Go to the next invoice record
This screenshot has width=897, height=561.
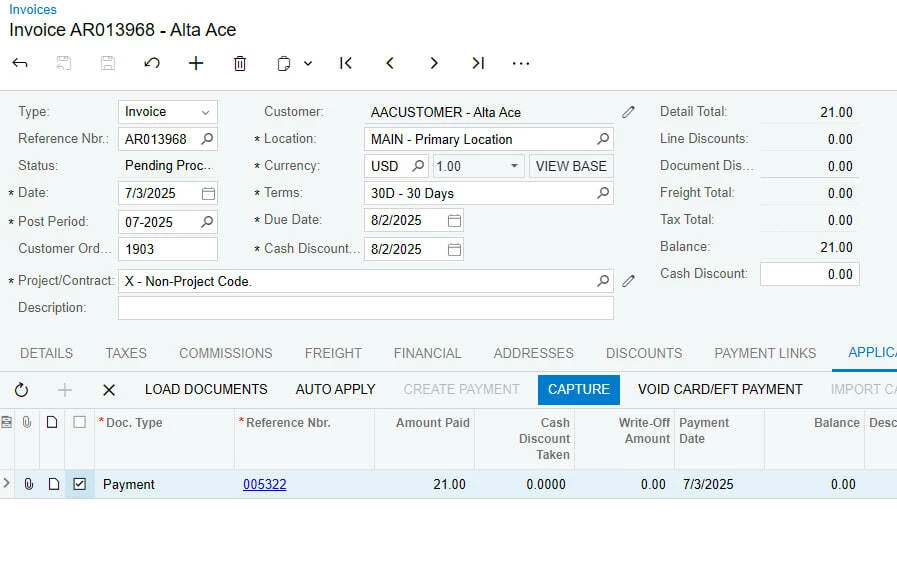[434, 63]
